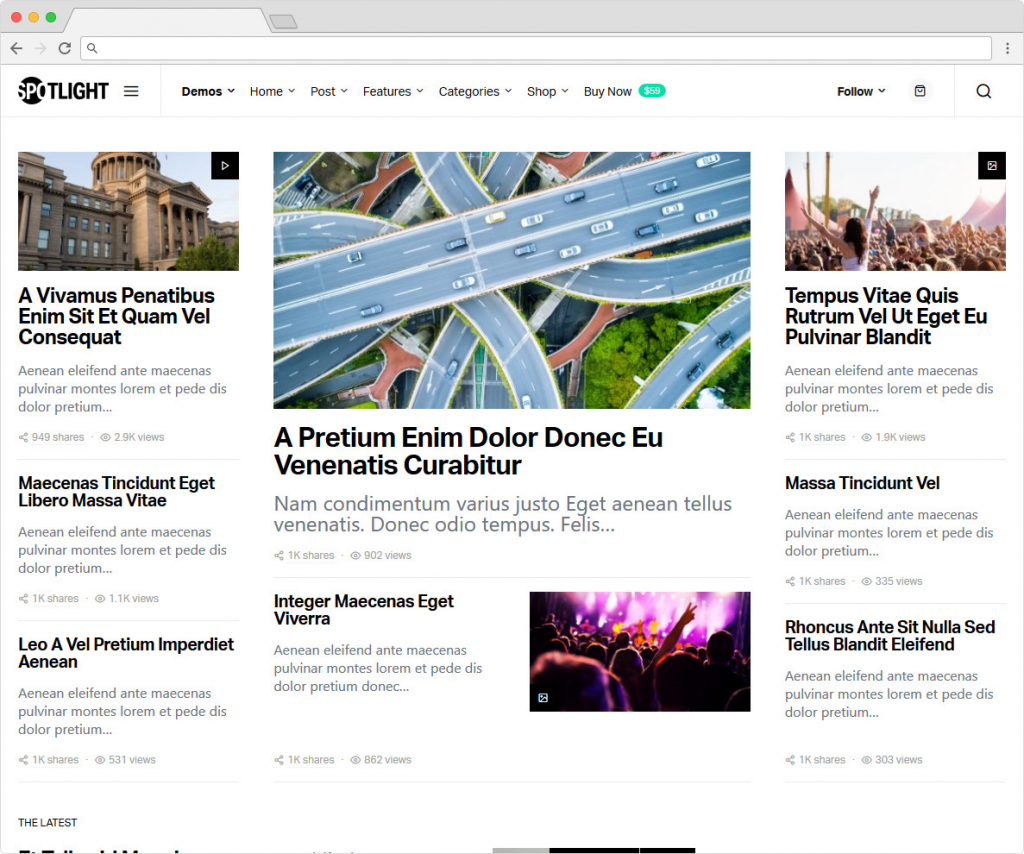Expand the Categories dropdown menu

click(x=475, y=91)
